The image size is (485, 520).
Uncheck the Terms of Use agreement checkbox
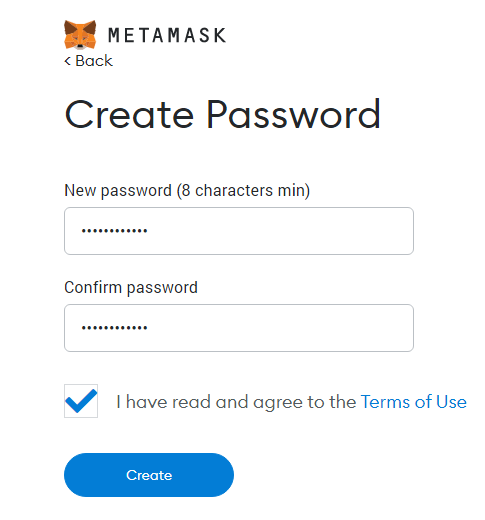(81, 401)
